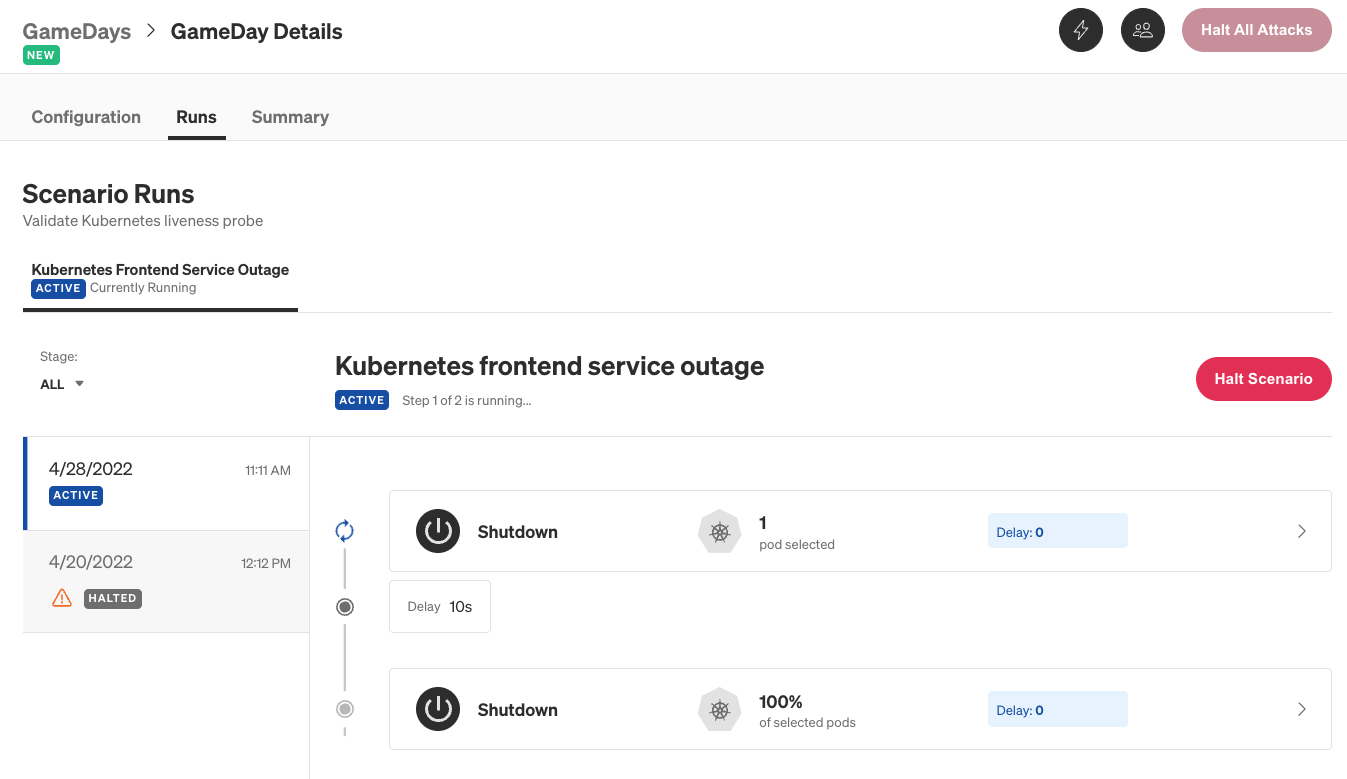The width and height of the screenshot is (1347, 779).
Task: Click Kubernetes icon beside 1 pod selected
Action: 719,532
